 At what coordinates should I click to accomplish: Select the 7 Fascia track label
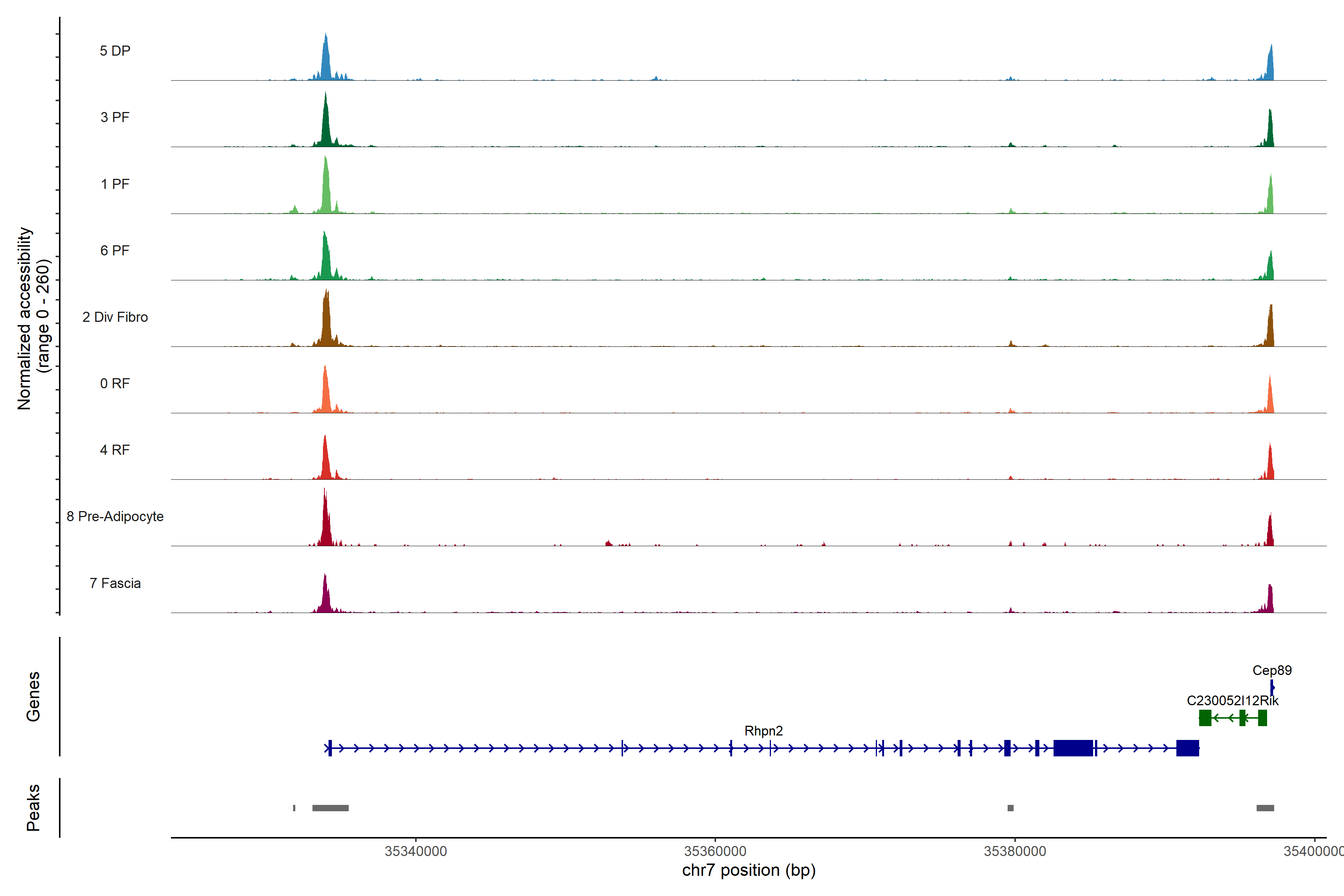pos(115,583)
